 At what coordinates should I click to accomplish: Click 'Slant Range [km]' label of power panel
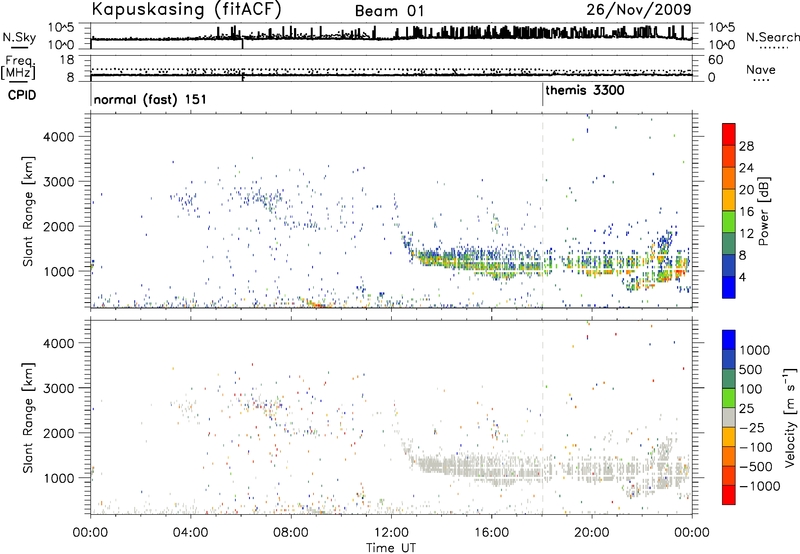click(28, 211)
